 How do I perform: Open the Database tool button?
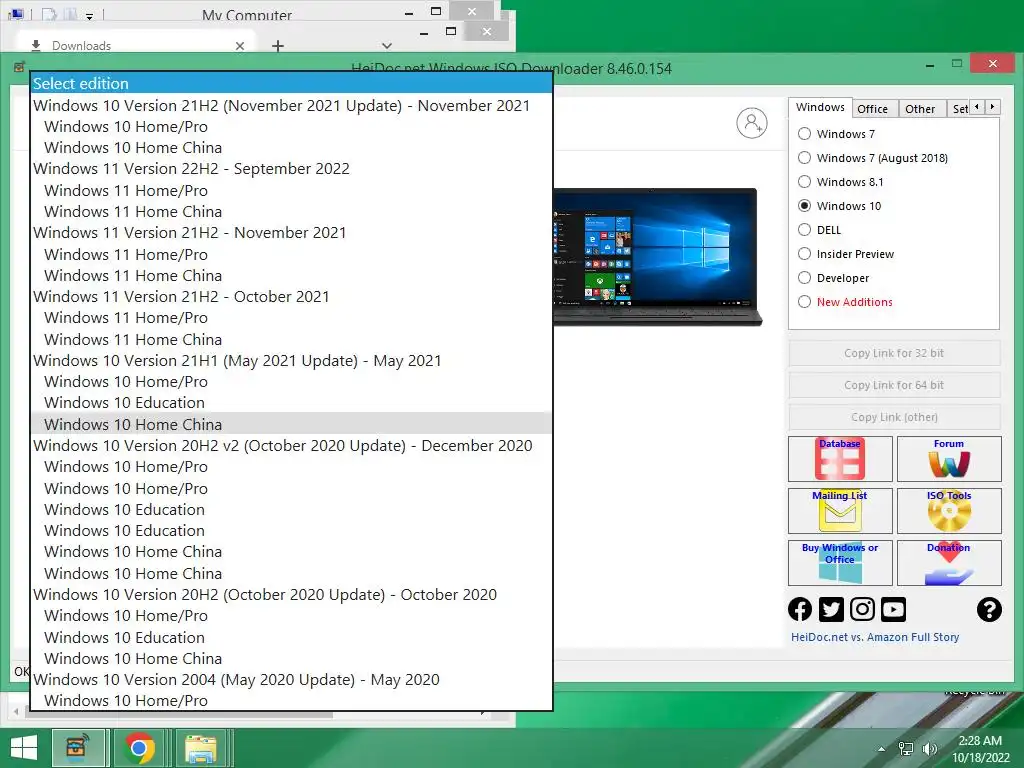pyautogui.click(x=840, y=458)
